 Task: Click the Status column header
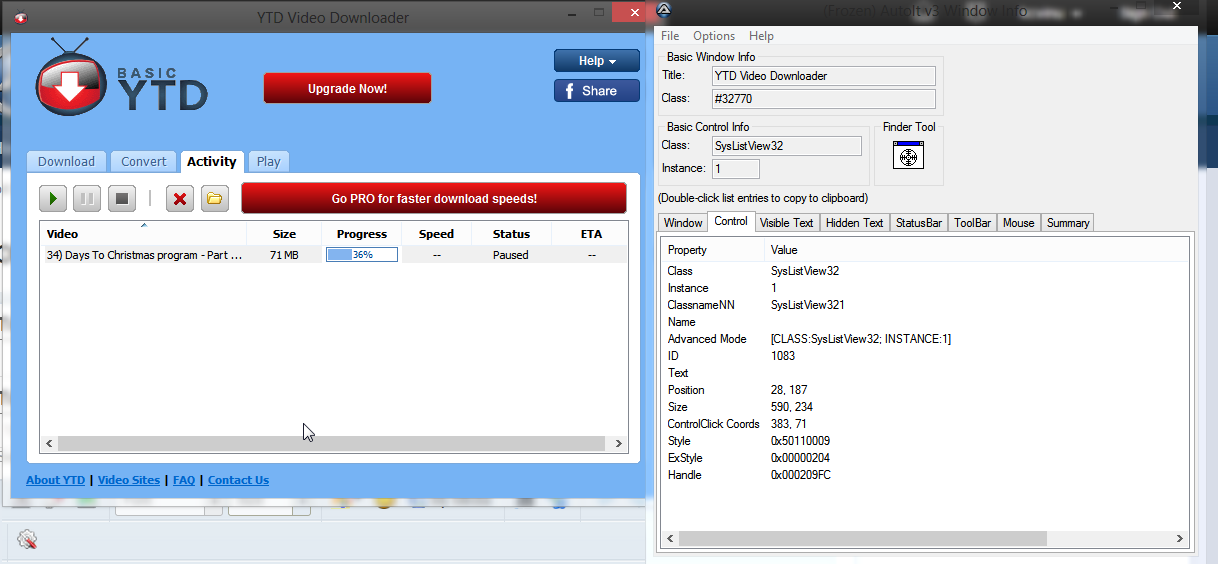coord(511,233)
